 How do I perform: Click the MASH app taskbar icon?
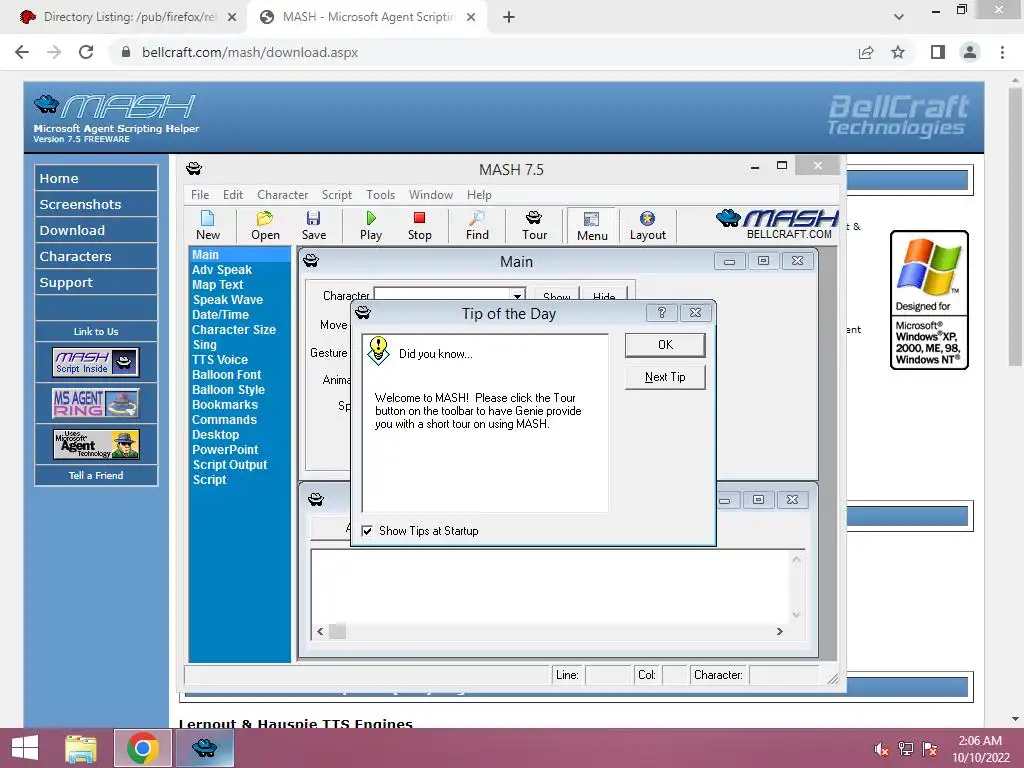point(204,748)
